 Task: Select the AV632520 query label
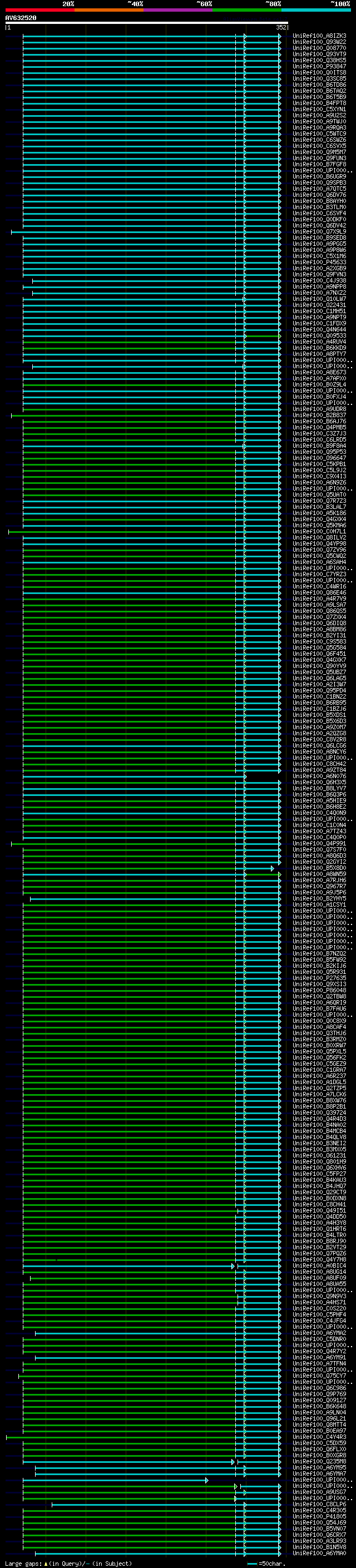21,18
